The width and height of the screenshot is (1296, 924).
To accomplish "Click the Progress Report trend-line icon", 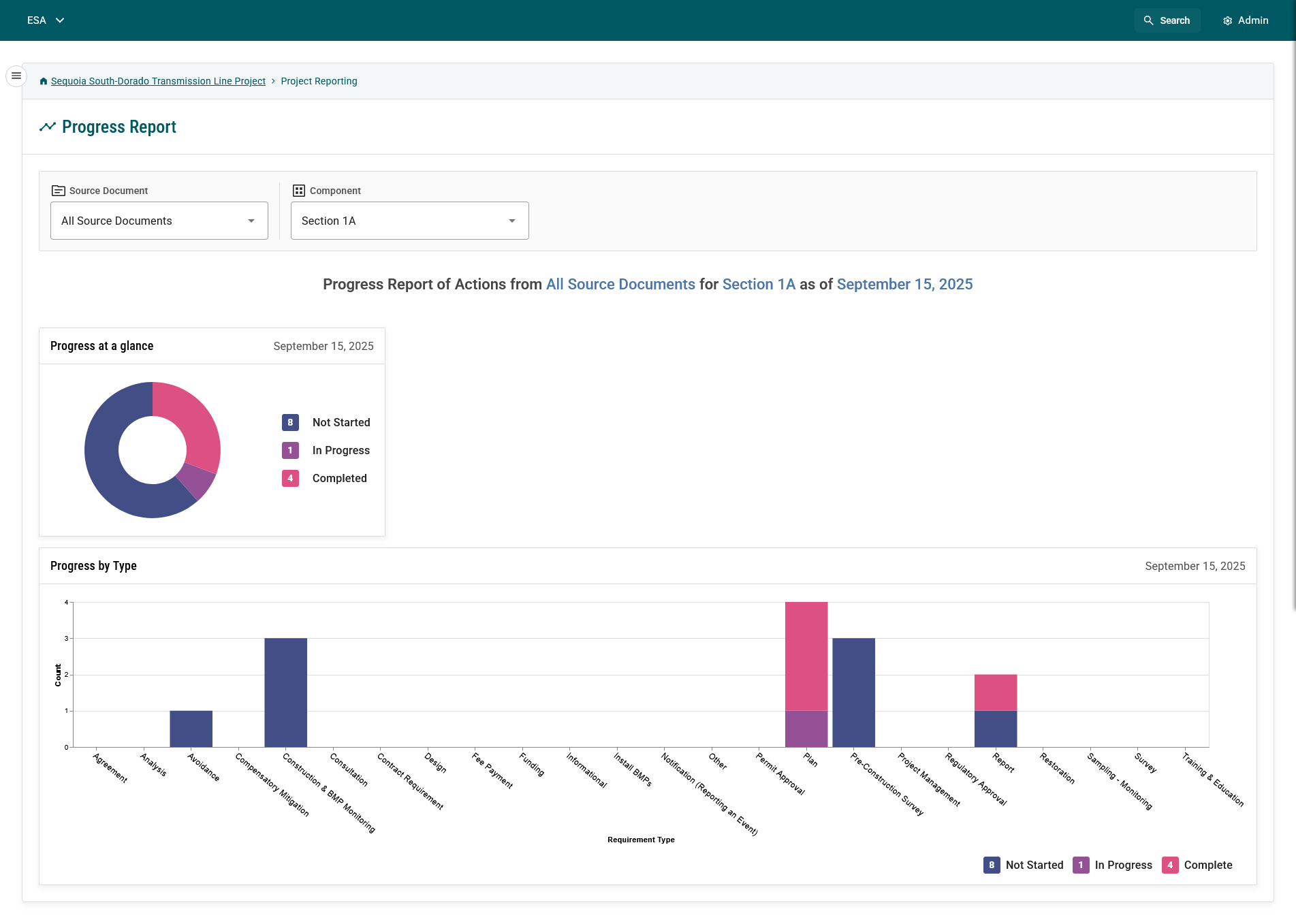I will point(47,127).
